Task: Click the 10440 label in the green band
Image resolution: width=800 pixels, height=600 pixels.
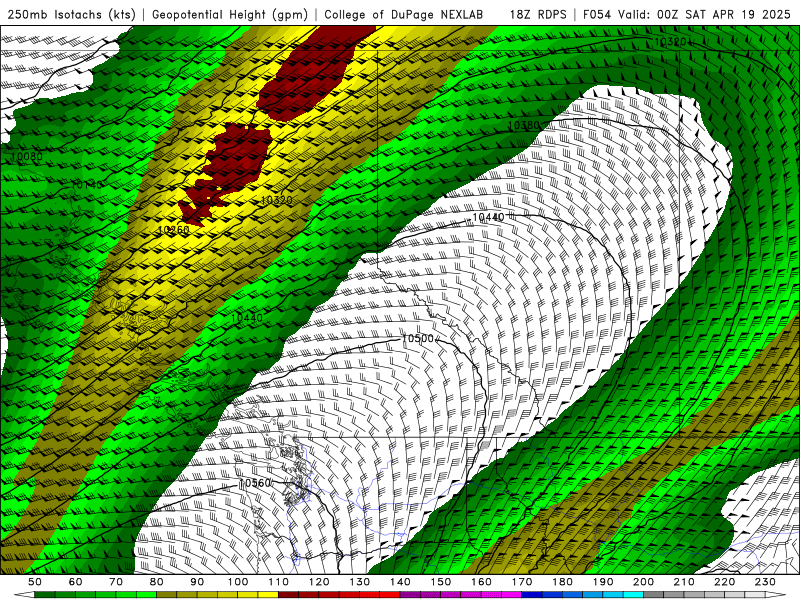Action: click(x=246, y=318)
